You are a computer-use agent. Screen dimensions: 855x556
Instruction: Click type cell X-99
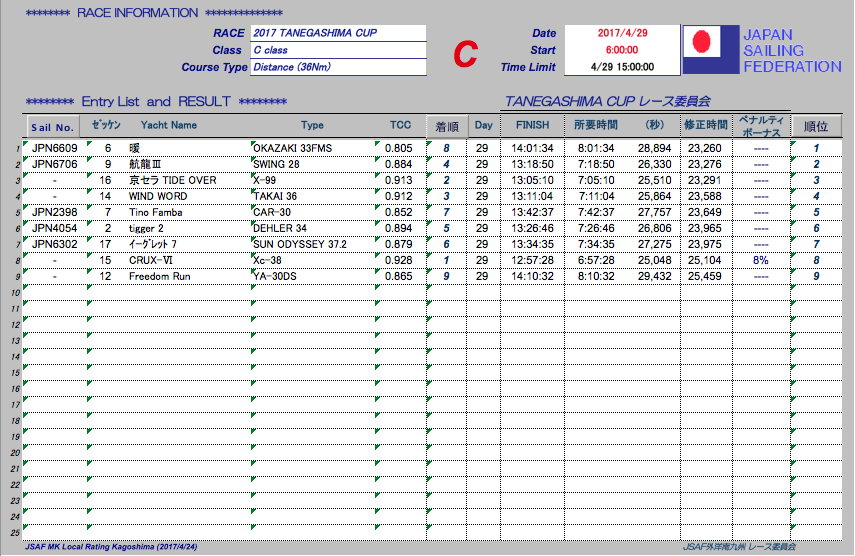264,180
